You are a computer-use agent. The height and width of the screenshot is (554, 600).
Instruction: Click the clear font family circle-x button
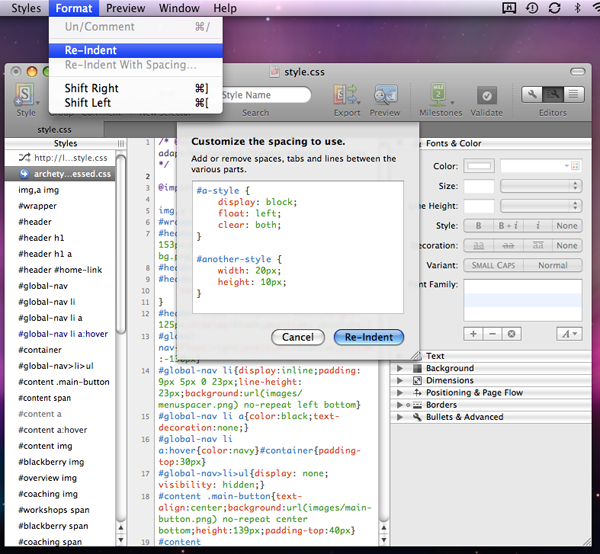tap(512, 334)
